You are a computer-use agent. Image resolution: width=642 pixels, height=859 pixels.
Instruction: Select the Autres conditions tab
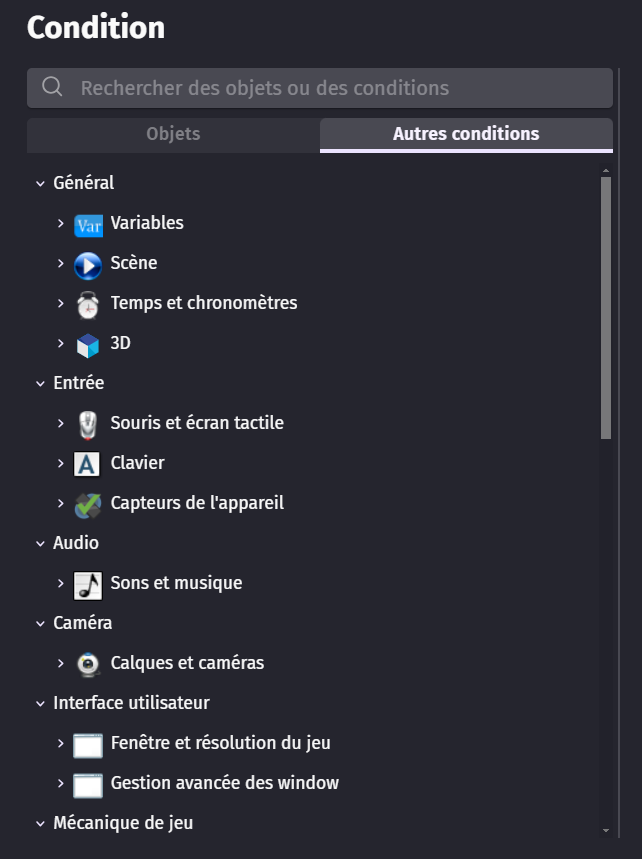pos(466,134)
